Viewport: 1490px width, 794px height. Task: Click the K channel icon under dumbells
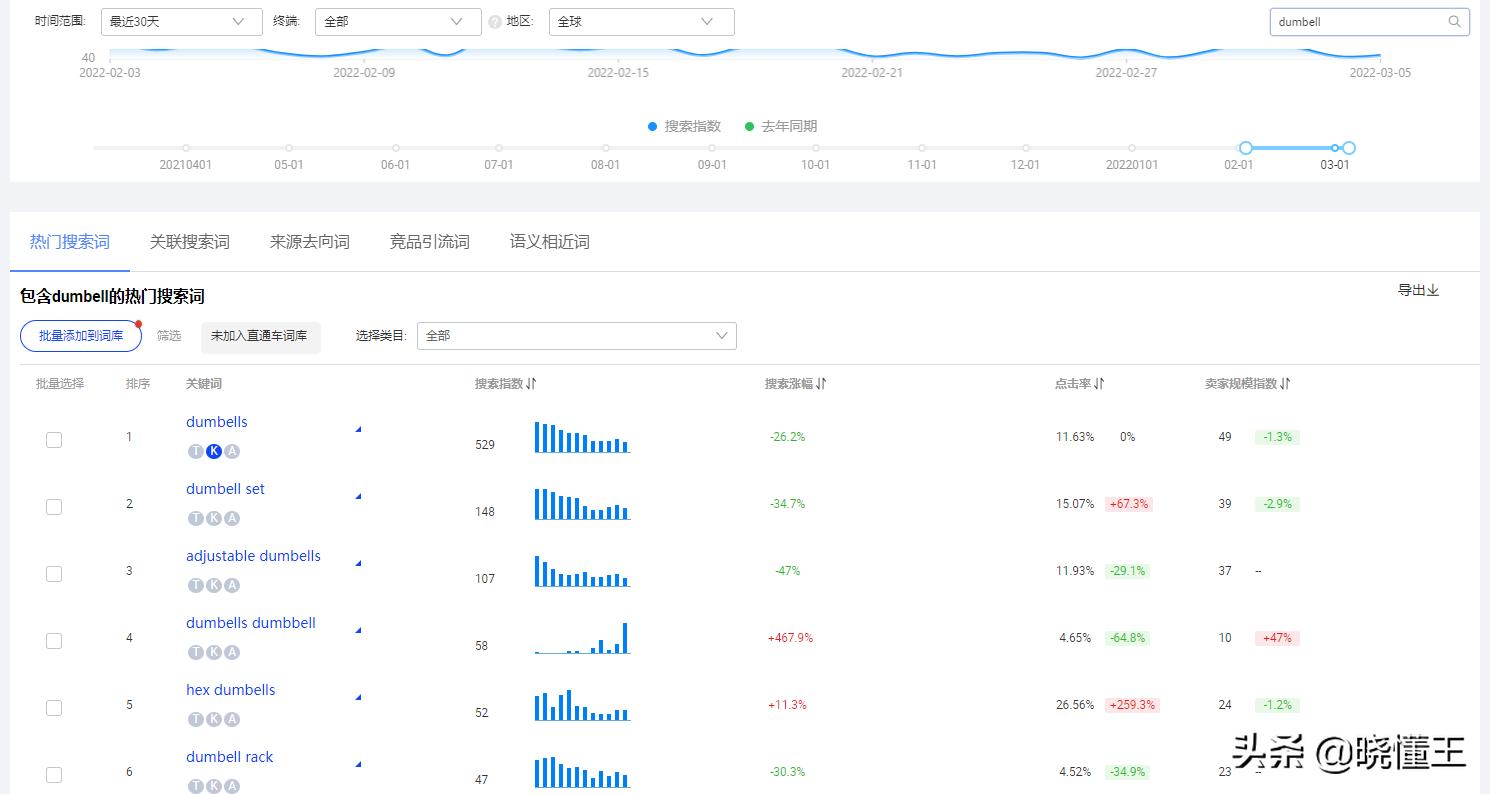(214, 451)
